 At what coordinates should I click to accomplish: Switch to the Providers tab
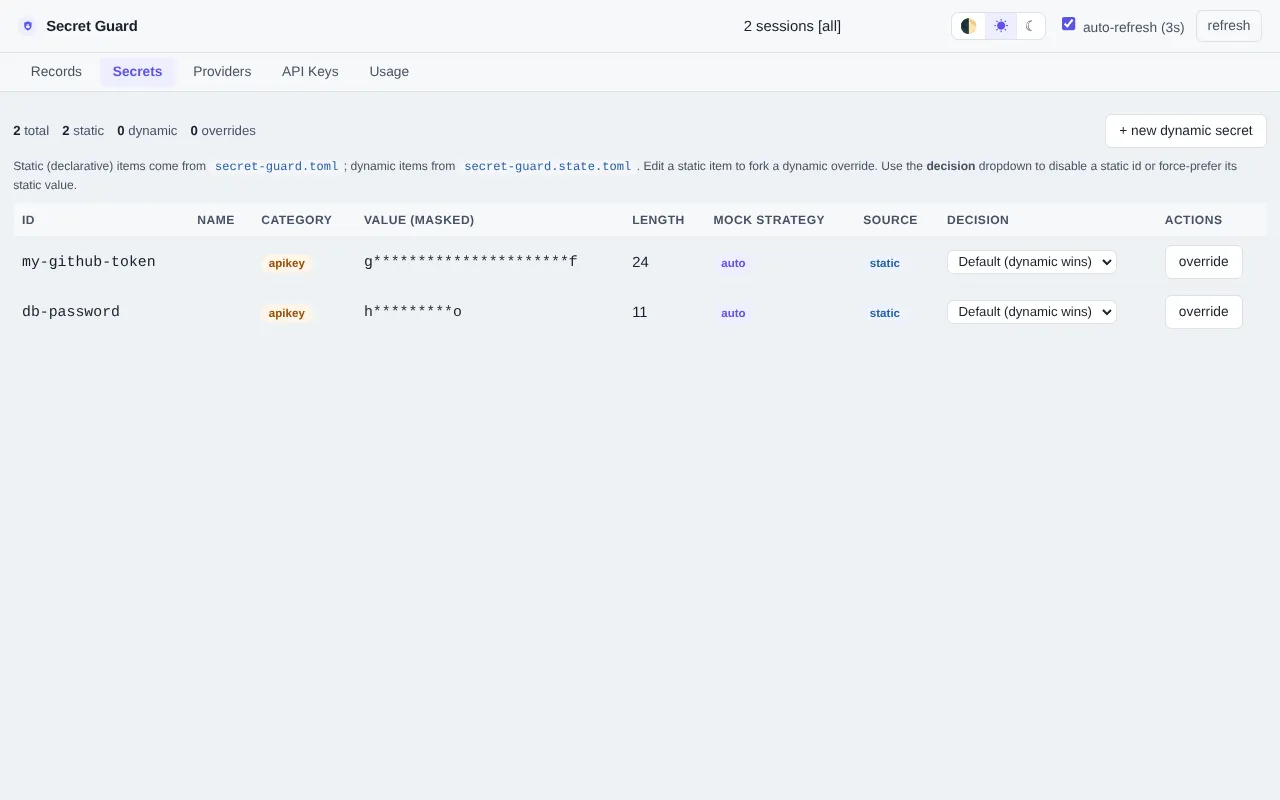(222, 72)
